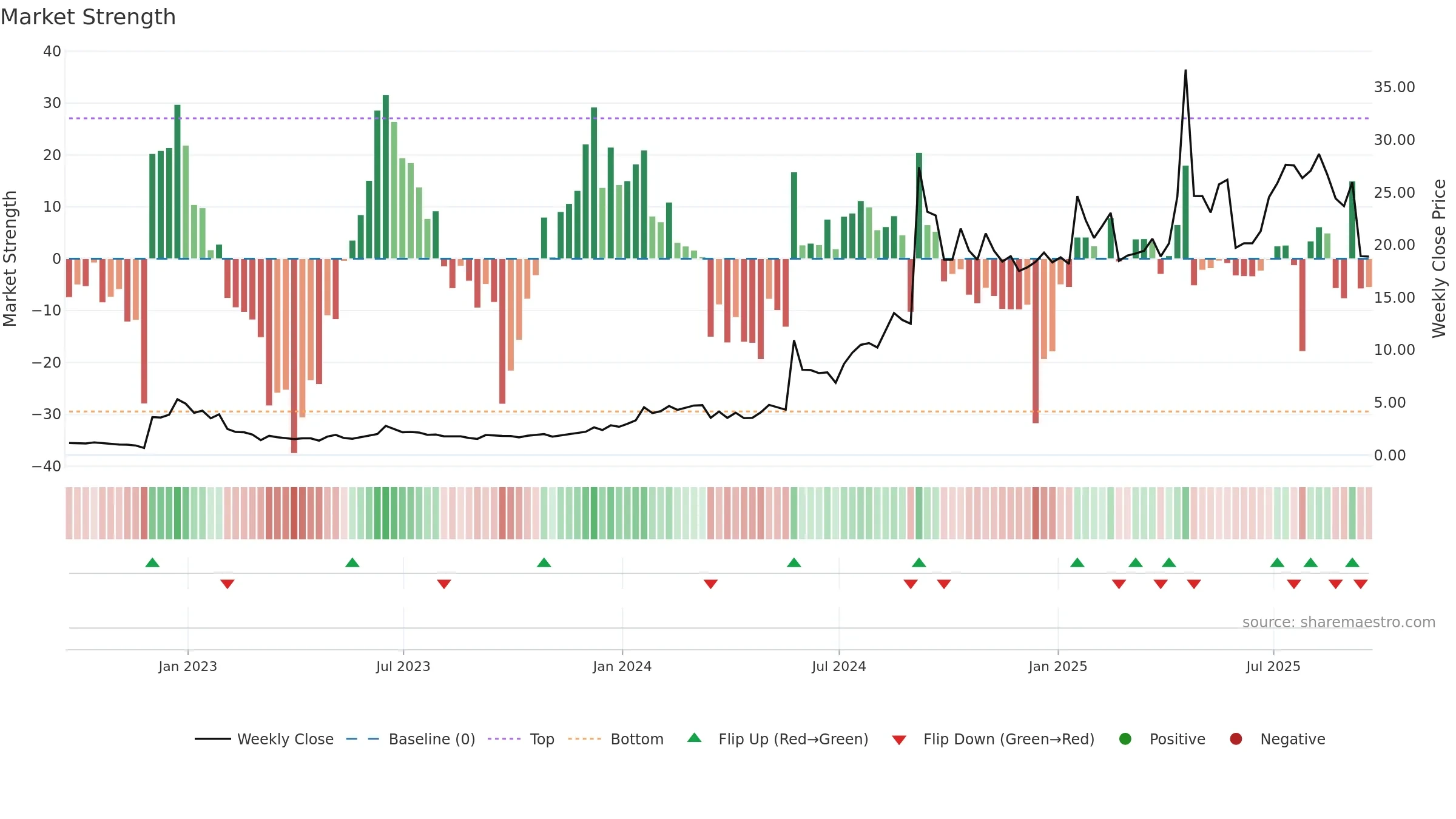Toggle Flip Up (Red→Green) legend entry
Image resolution: width=1456 pixels, height=819 pixels.
(x=778, y=739)
